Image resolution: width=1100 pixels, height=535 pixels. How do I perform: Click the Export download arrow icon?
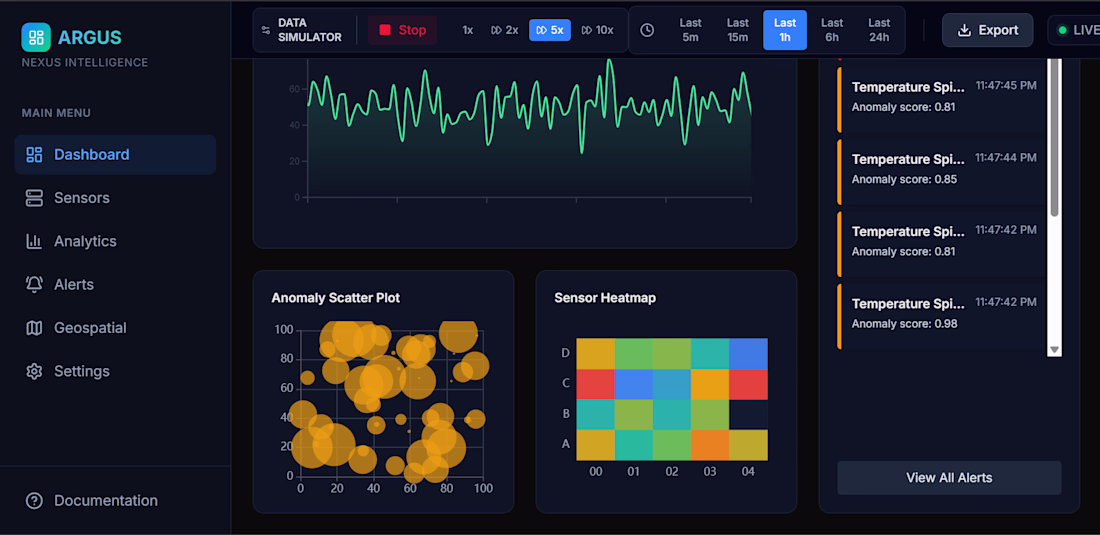tap(964, 30)
